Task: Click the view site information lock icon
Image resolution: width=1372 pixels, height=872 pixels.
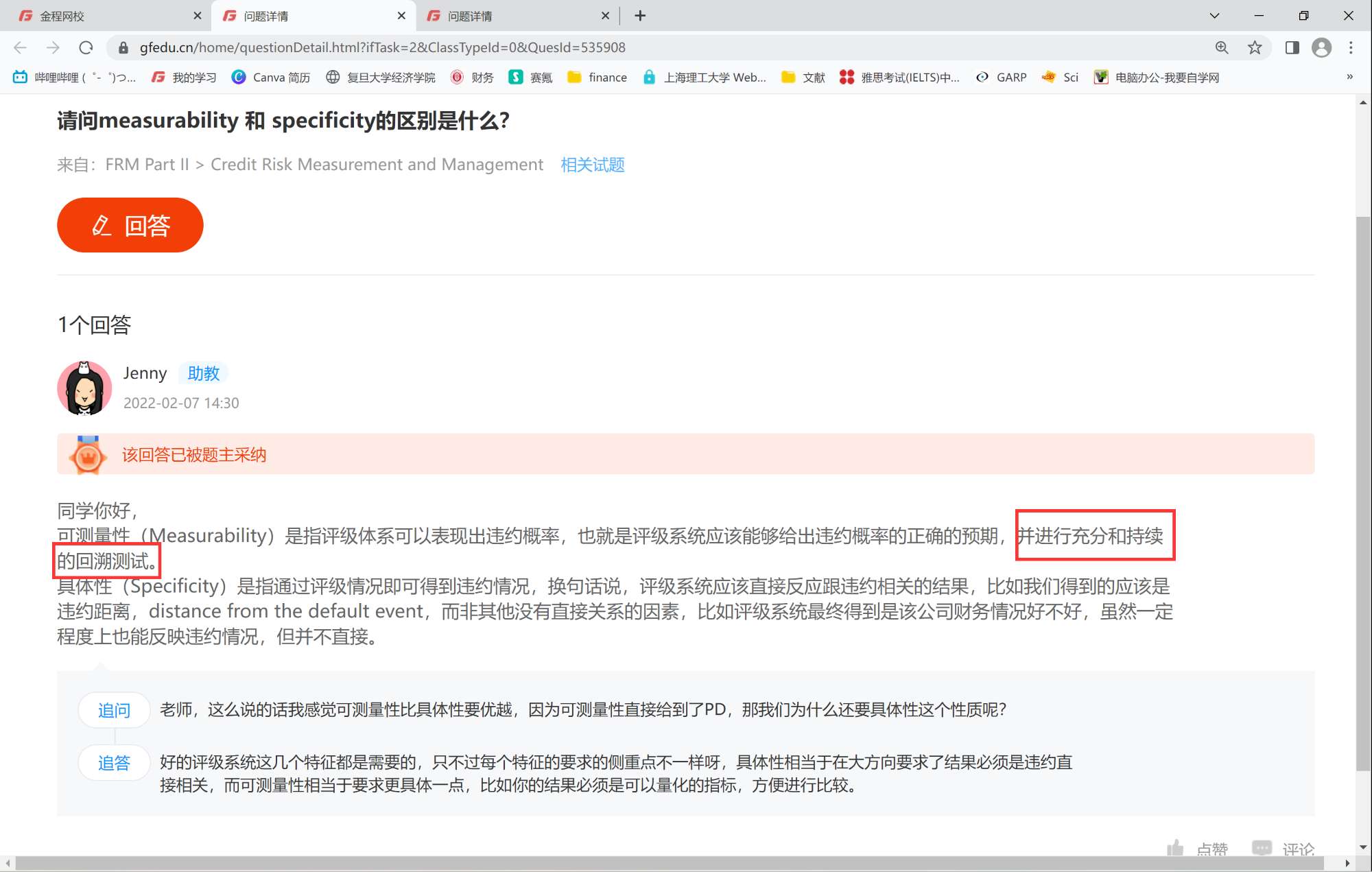Action: click(123, 47)
